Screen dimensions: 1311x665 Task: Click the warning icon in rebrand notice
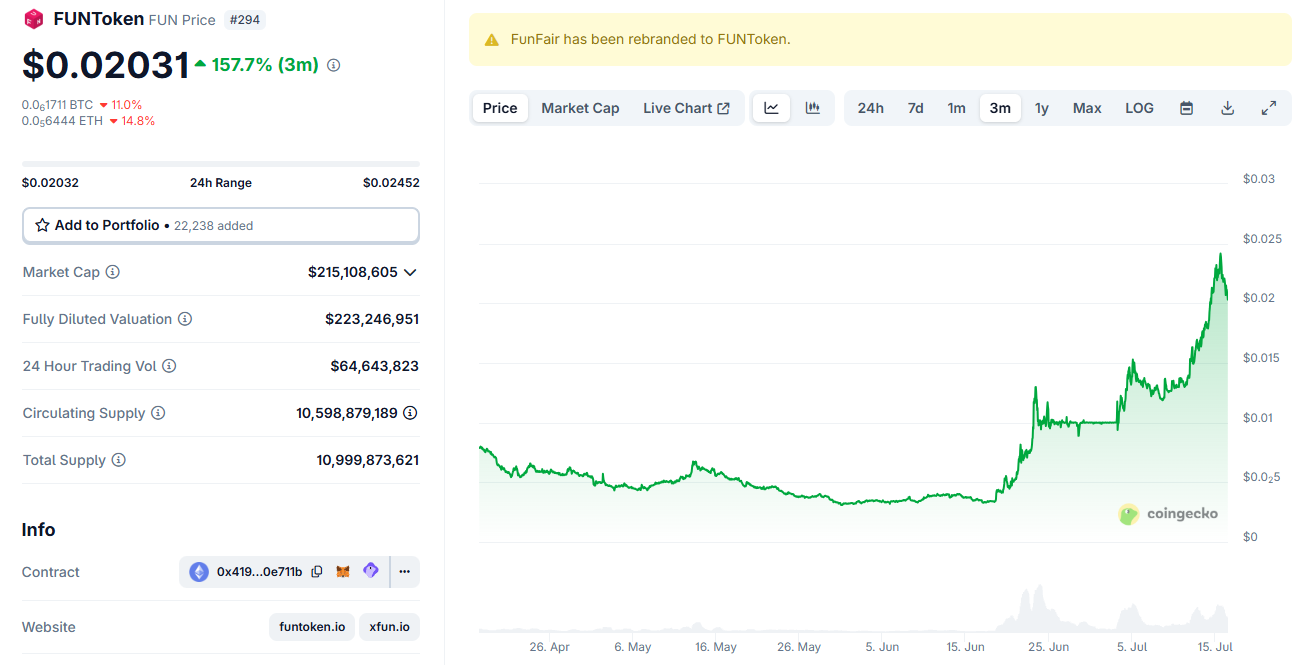pyautogui.click(x=491, y=40)
